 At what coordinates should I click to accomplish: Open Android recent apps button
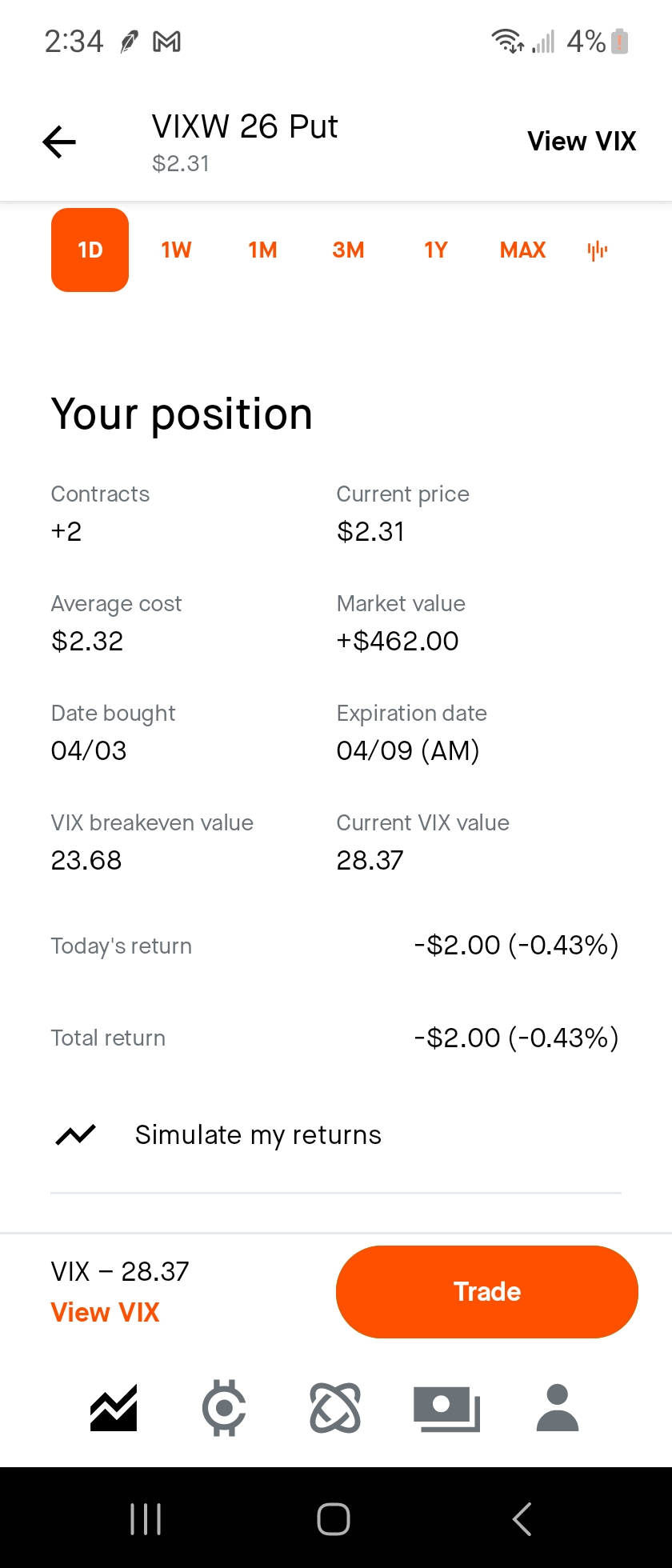pos(146,1518)
